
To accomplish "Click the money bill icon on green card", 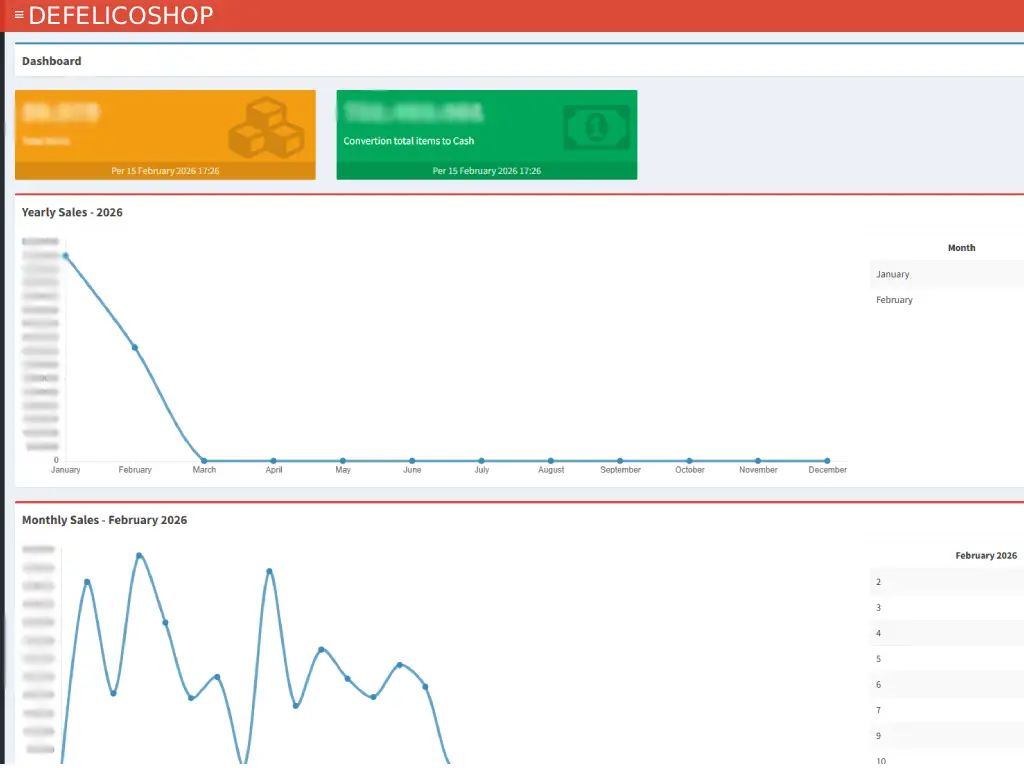I will (594, 128).
